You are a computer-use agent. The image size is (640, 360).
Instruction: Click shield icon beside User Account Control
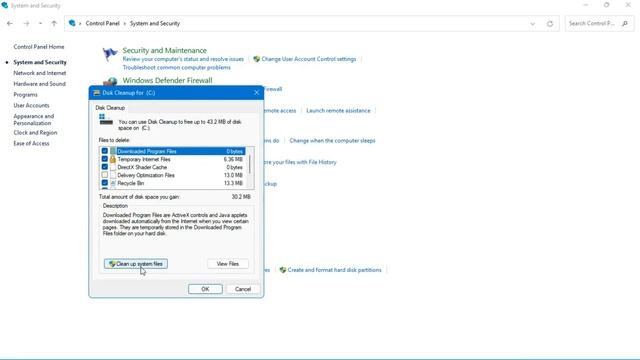(x=256, y=59)
